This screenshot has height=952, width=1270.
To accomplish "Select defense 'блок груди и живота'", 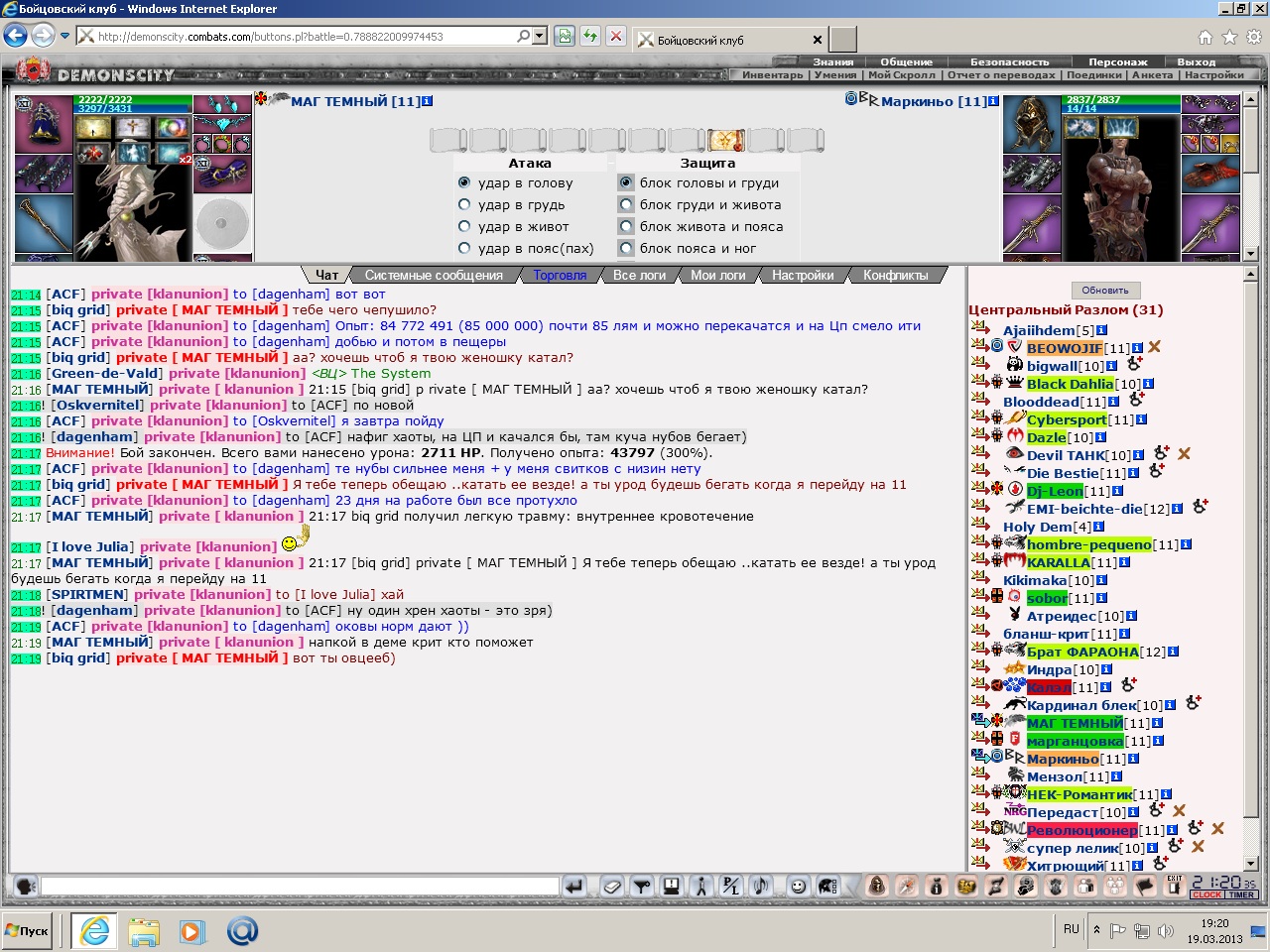I will [626, 204].
